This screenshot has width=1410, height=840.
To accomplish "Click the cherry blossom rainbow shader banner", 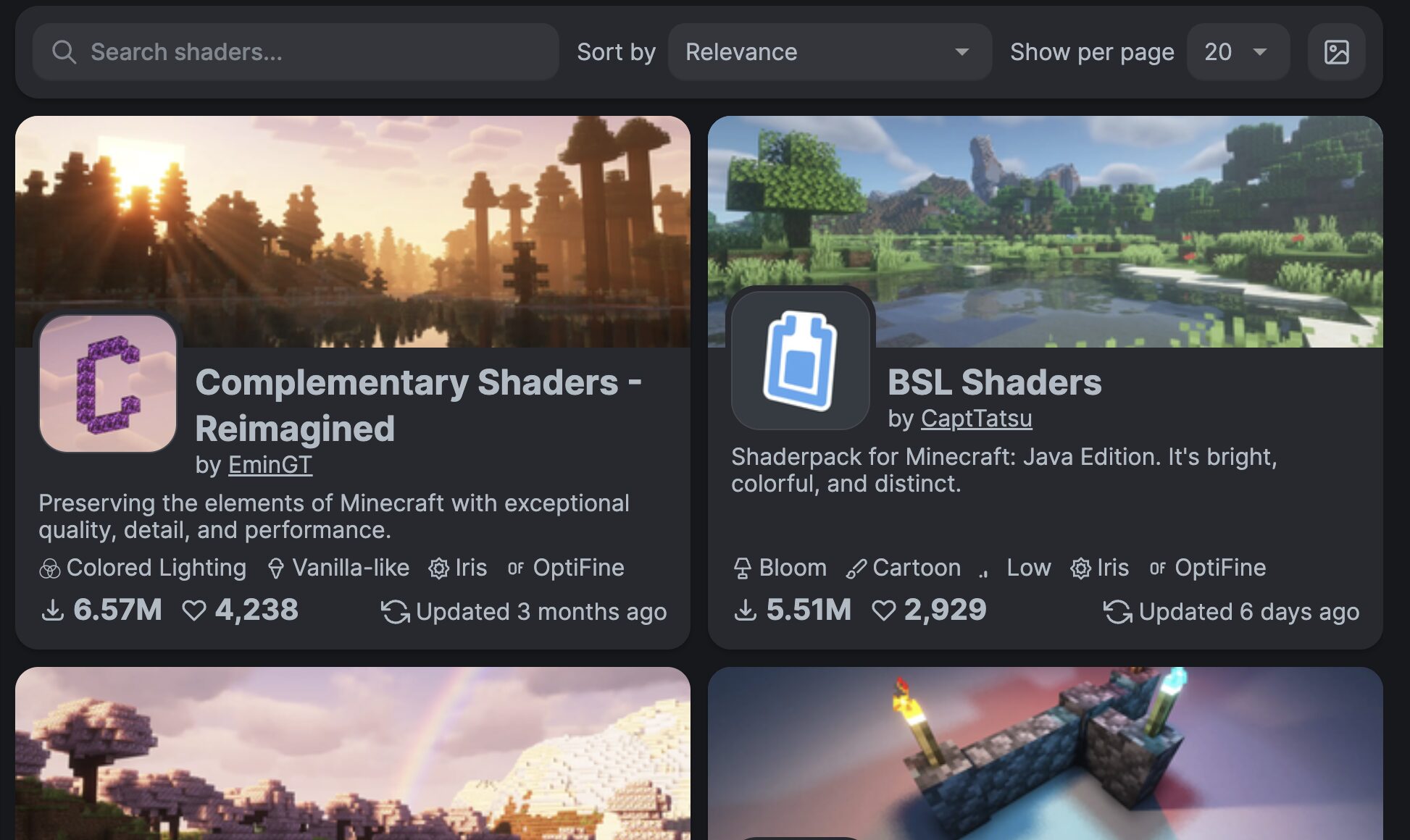I will tap(353, 753).
